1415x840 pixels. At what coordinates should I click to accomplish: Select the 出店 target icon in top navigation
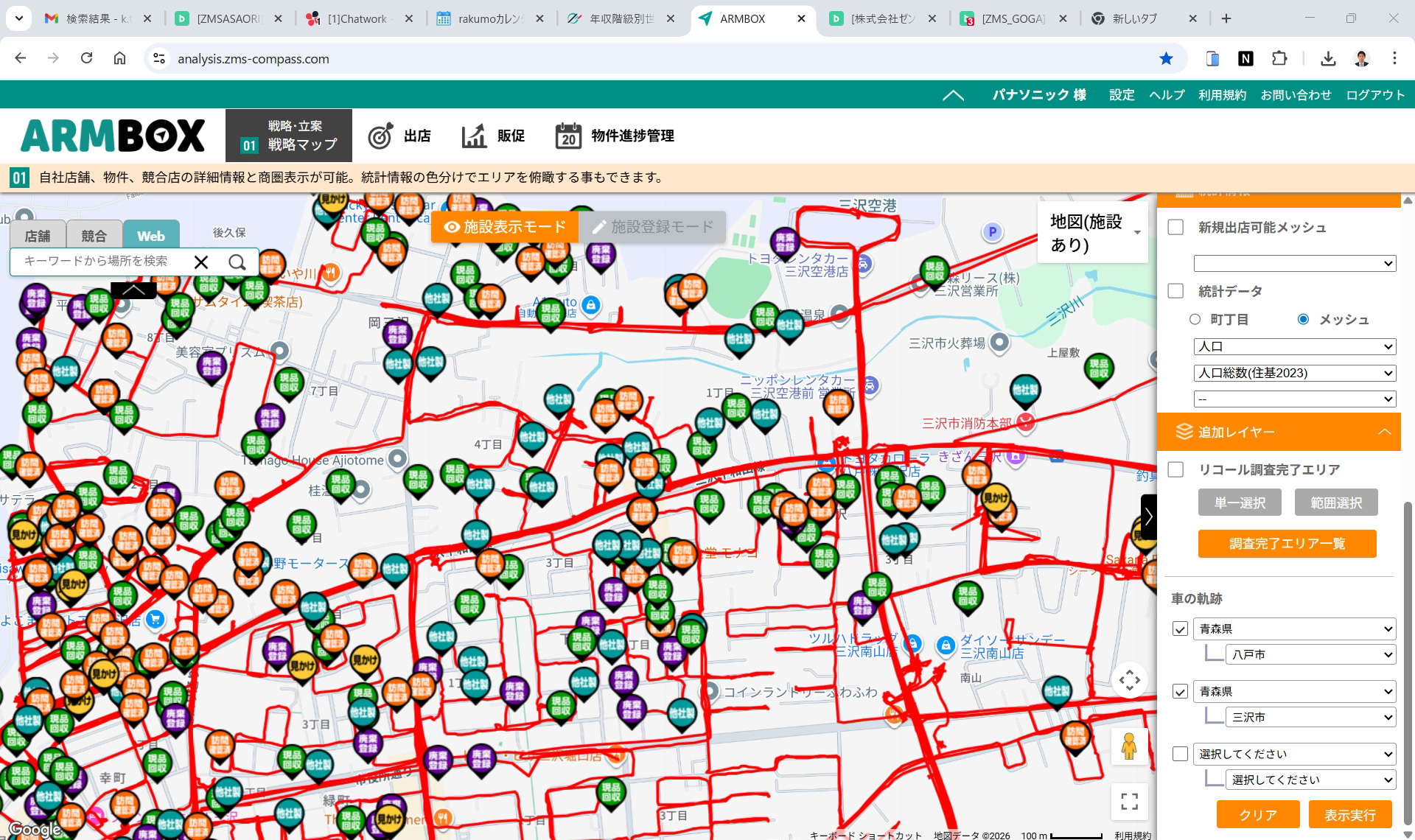coord(379,136)
